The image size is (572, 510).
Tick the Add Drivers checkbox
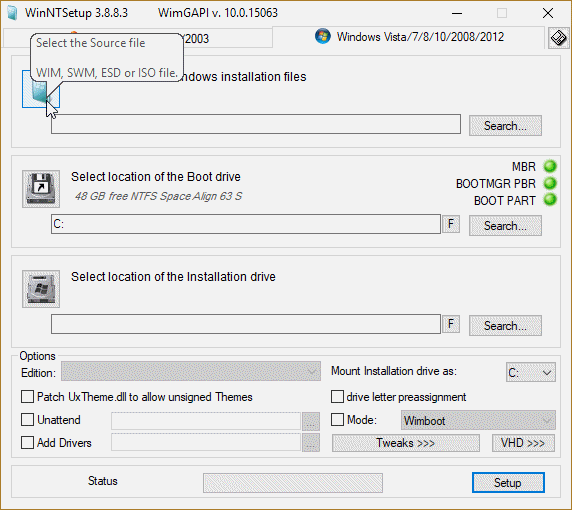[x=27, y=443]
